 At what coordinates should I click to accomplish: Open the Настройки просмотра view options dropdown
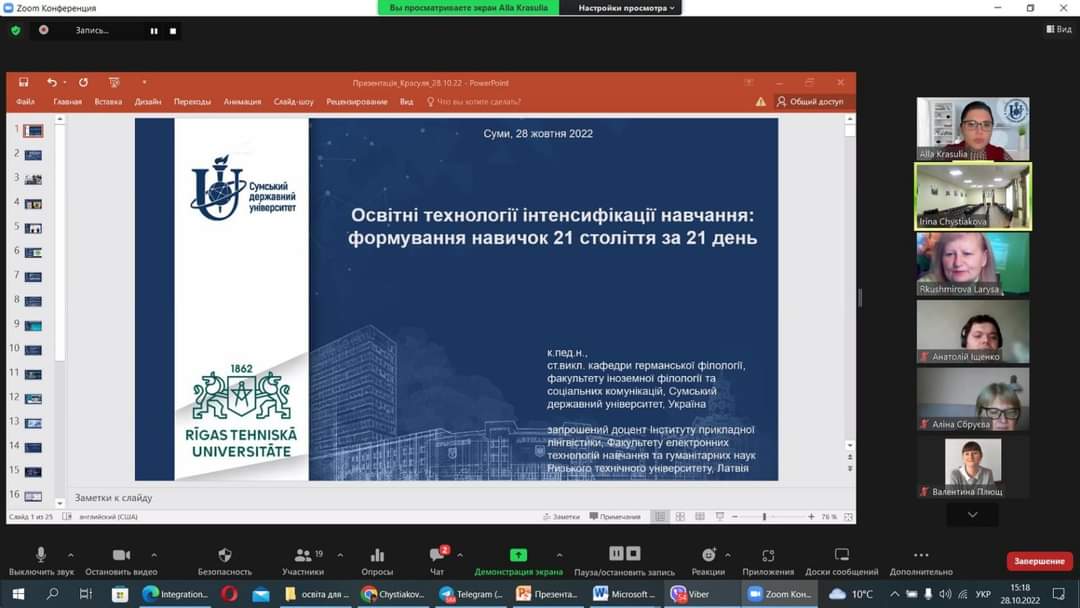point(630,8)
